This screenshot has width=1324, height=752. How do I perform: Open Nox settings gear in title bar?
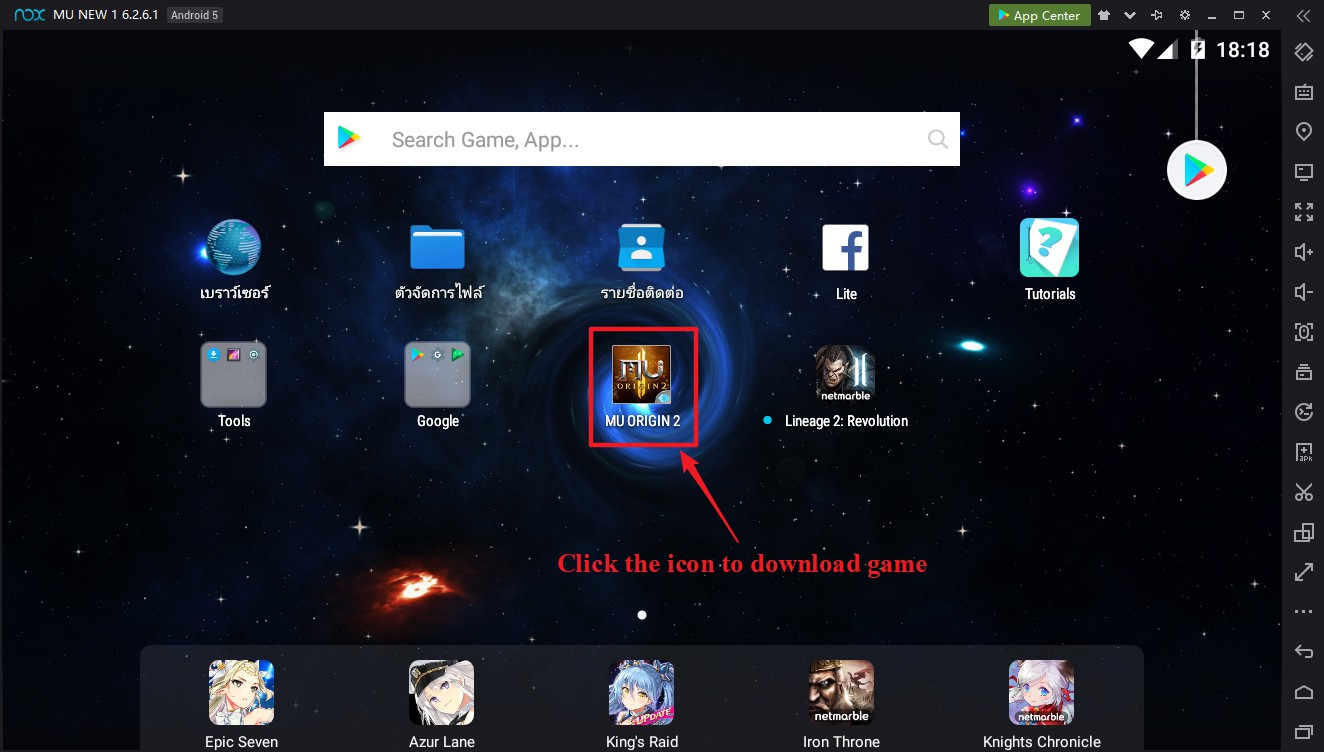click(1185, 15)
